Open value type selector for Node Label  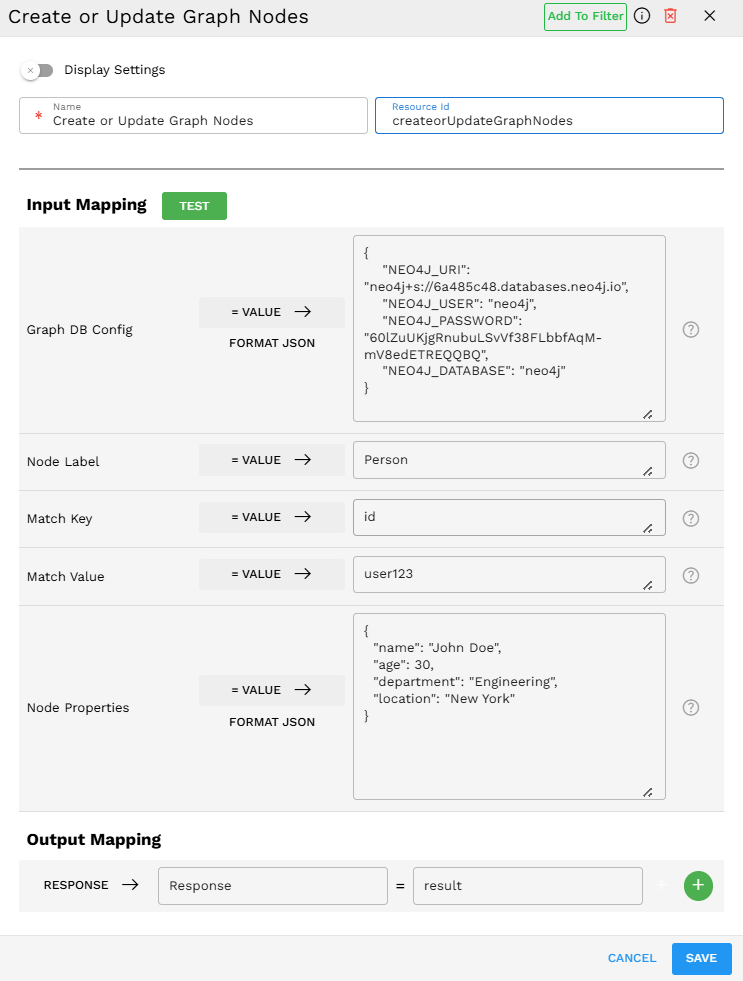[x=272, y=460]
